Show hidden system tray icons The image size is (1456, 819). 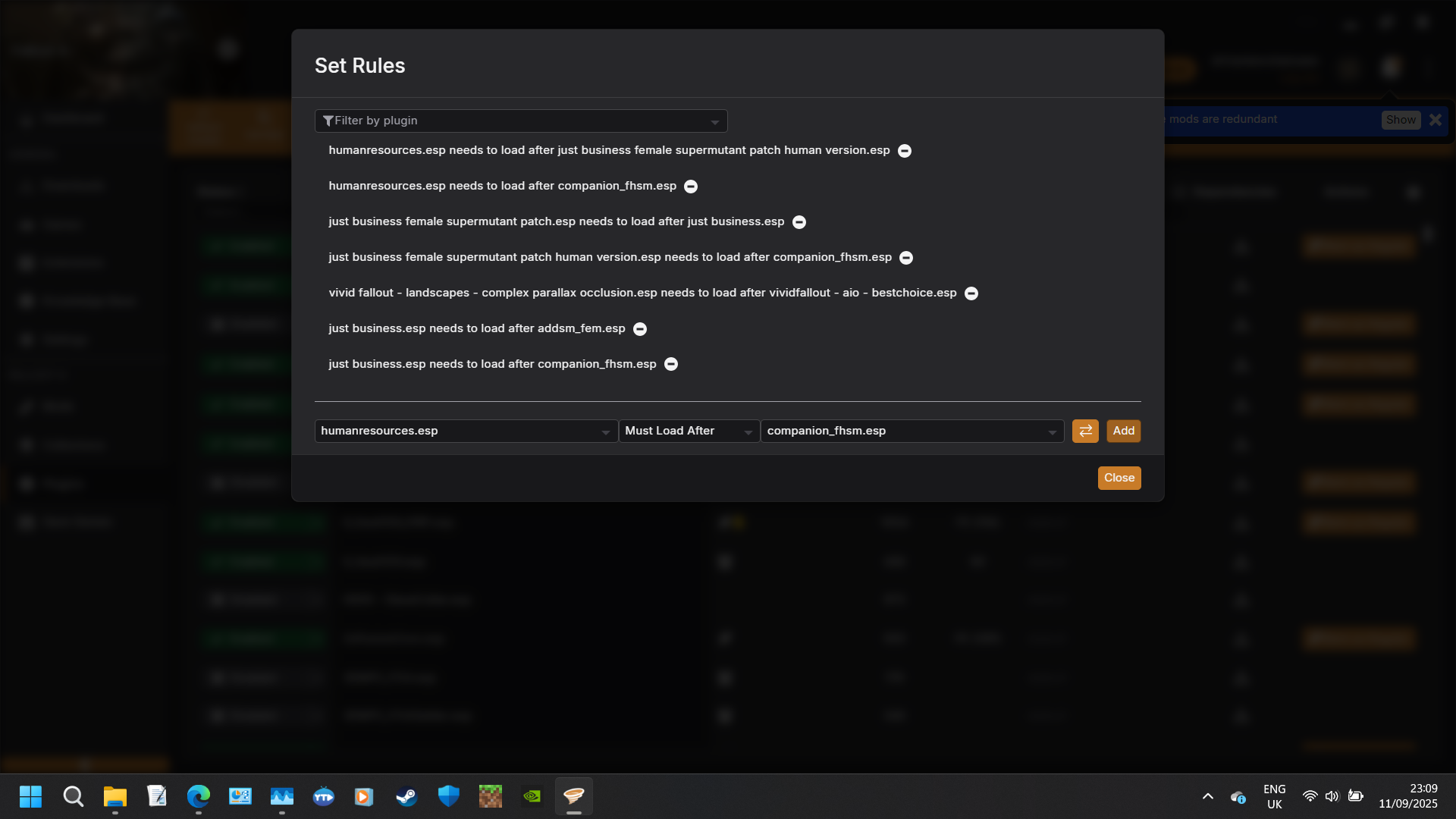[1208, 796]
